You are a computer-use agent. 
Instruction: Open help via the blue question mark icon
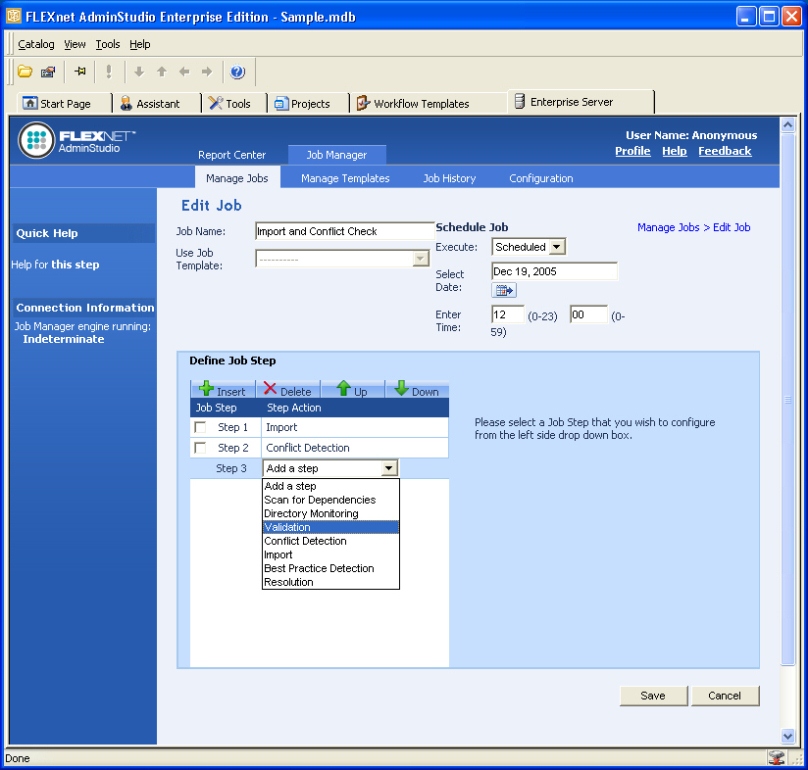237,72
